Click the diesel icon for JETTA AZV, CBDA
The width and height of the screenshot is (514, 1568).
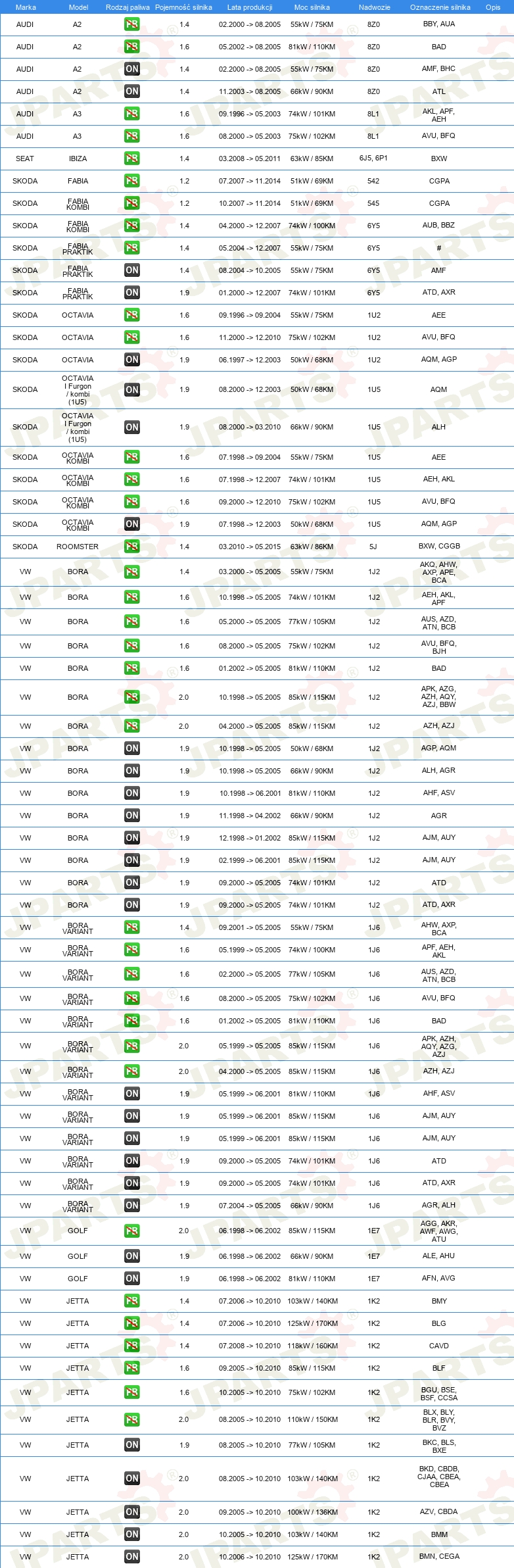point(131,1512)
